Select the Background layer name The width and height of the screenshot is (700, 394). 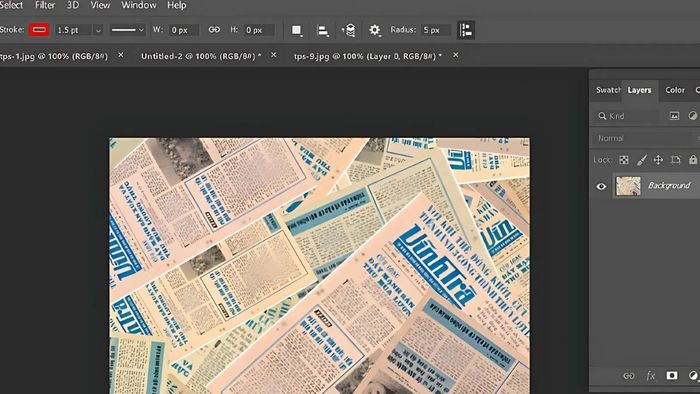point(669,185)
